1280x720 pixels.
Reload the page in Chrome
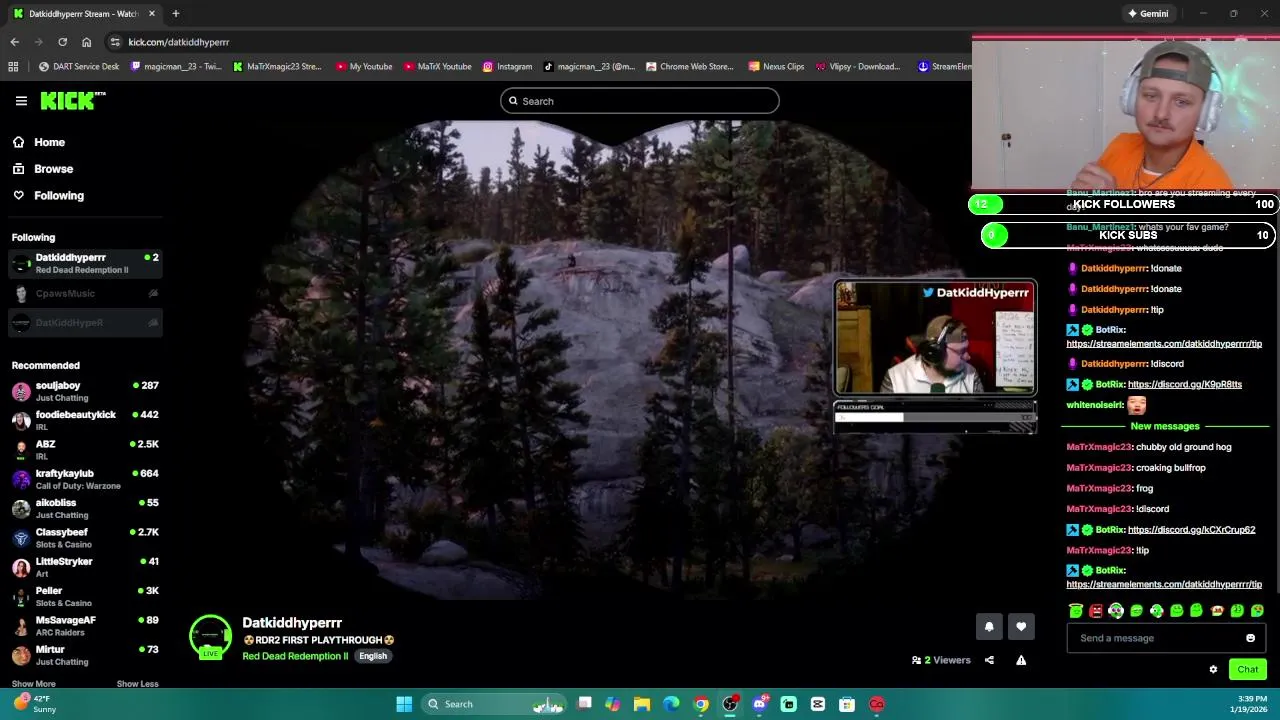[62, 42]
